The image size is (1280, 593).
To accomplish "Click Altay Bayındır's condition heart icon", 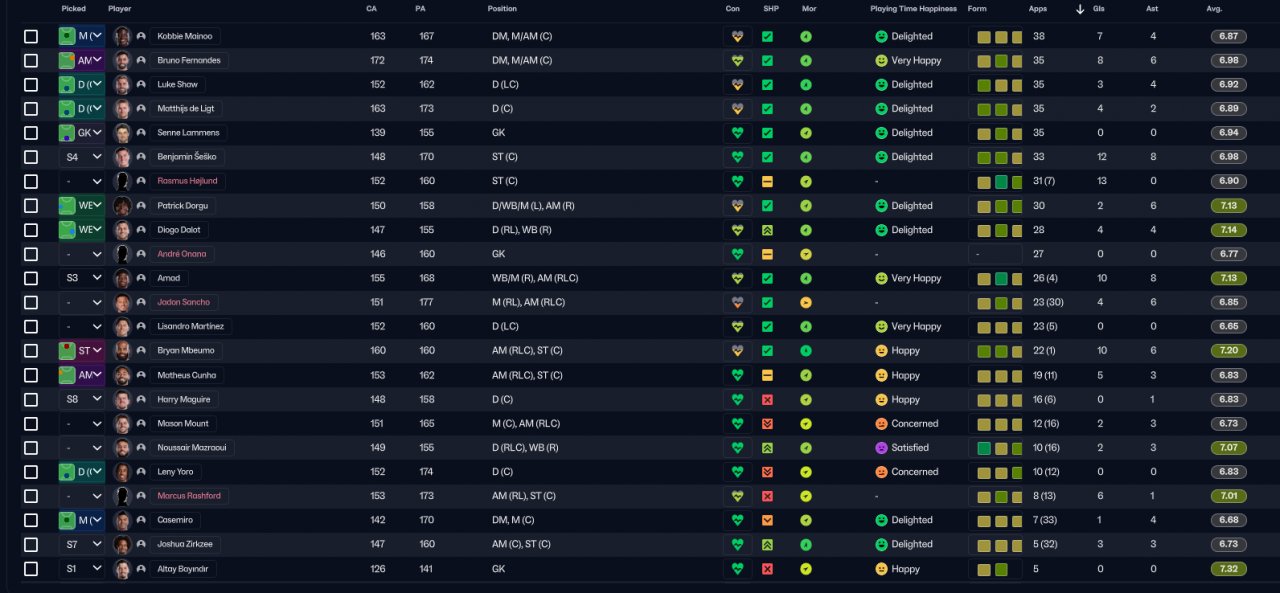I will click(x=738, y=568).
